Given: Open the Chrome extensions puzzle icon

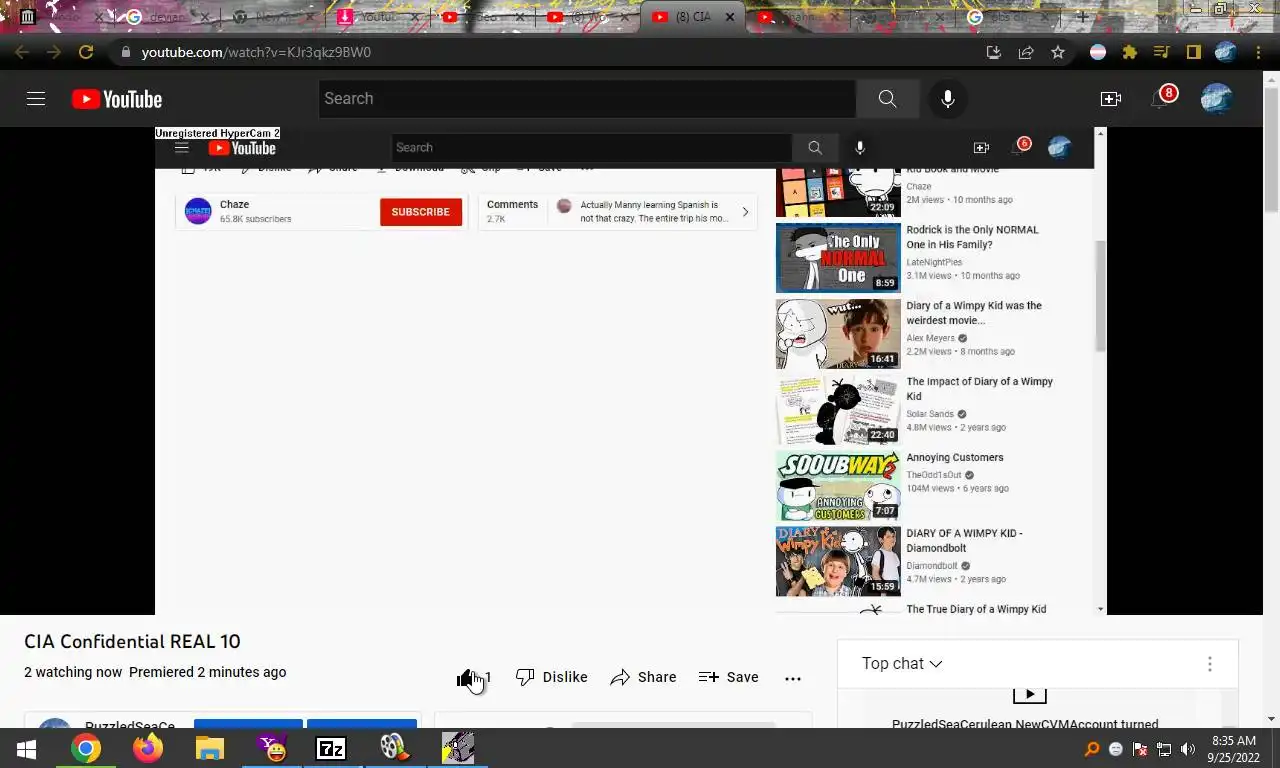Looking at the screenshot, I should coord(1130,52).
